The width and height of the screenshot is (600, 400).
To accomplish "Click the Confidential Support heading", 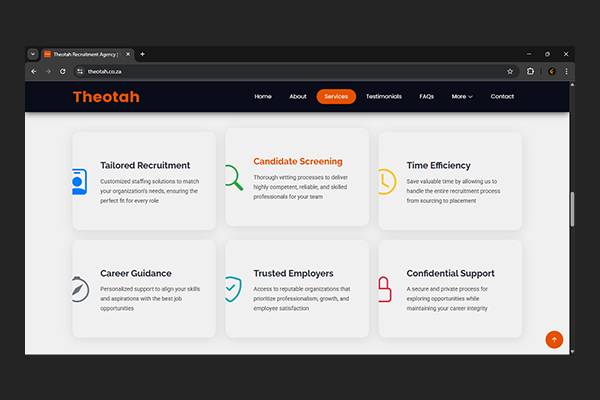I will tap(450, 273).
